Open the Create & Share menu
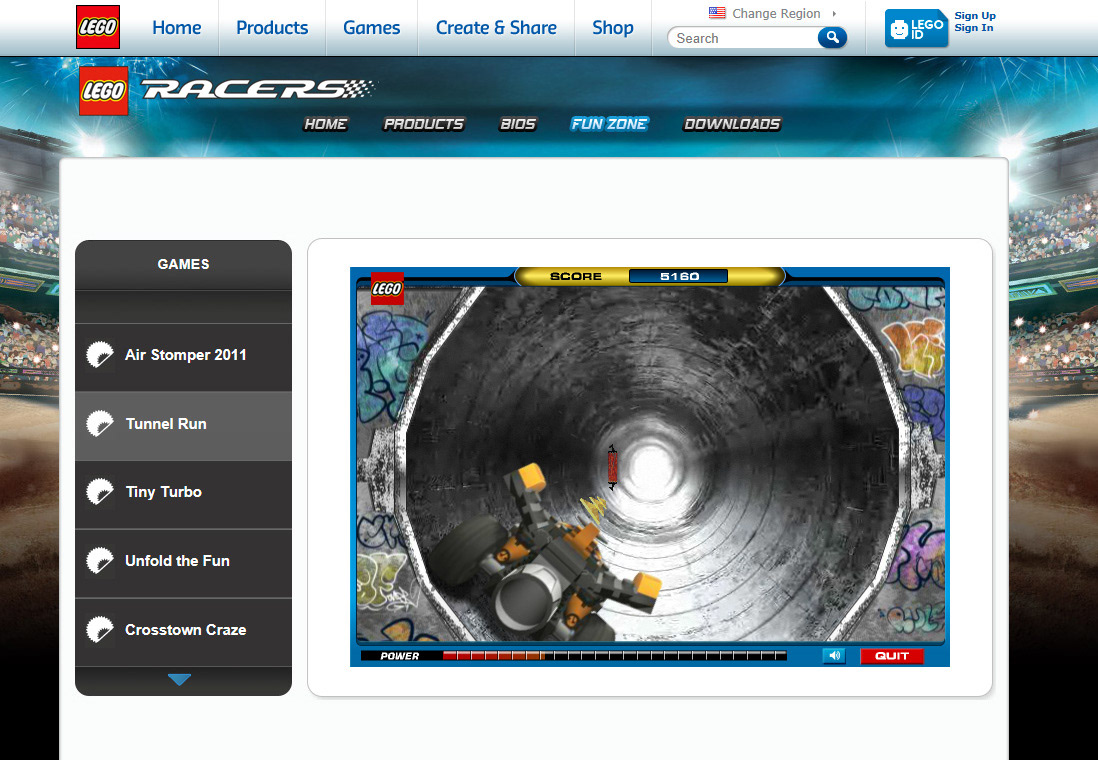1098x760 pixels. (x=496, y=27)
